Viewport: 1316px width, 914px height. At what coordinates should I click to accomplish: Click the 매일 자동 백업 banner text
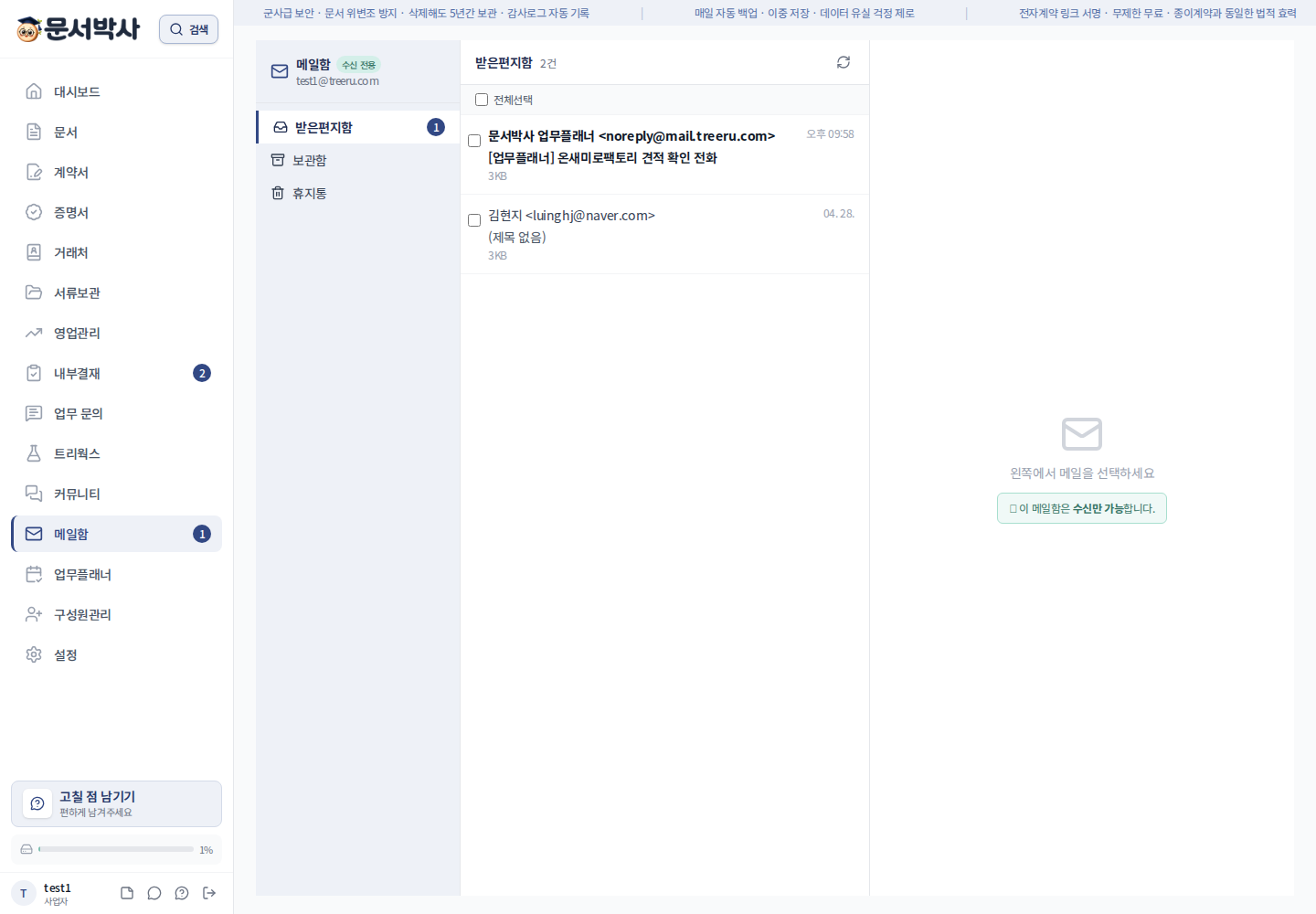click(x=804, y=13)
